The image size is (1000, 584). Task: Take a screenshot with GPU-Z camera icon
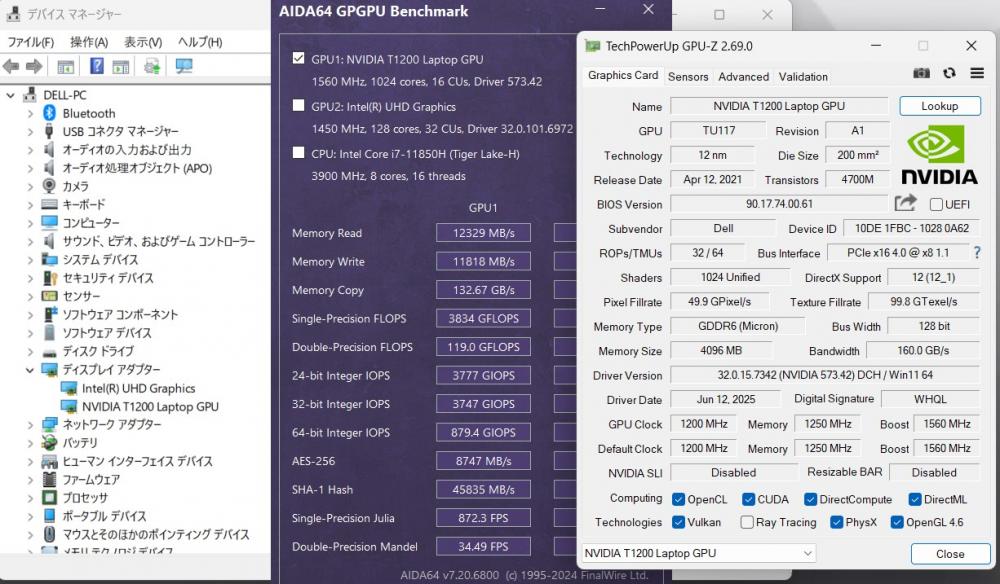point(921,73)
